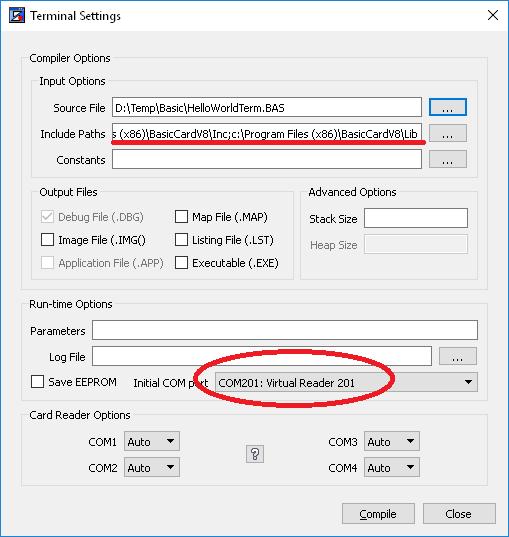Click into the Stack Size field
509x537 pixels.
[x=416, y=218]
